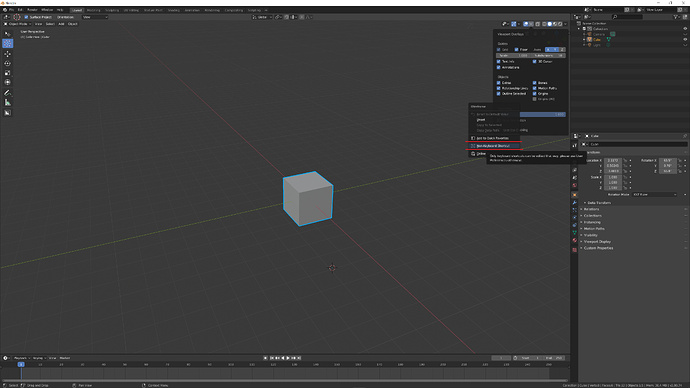Select the Cursor tool in left toolbar

coord(7,44)
